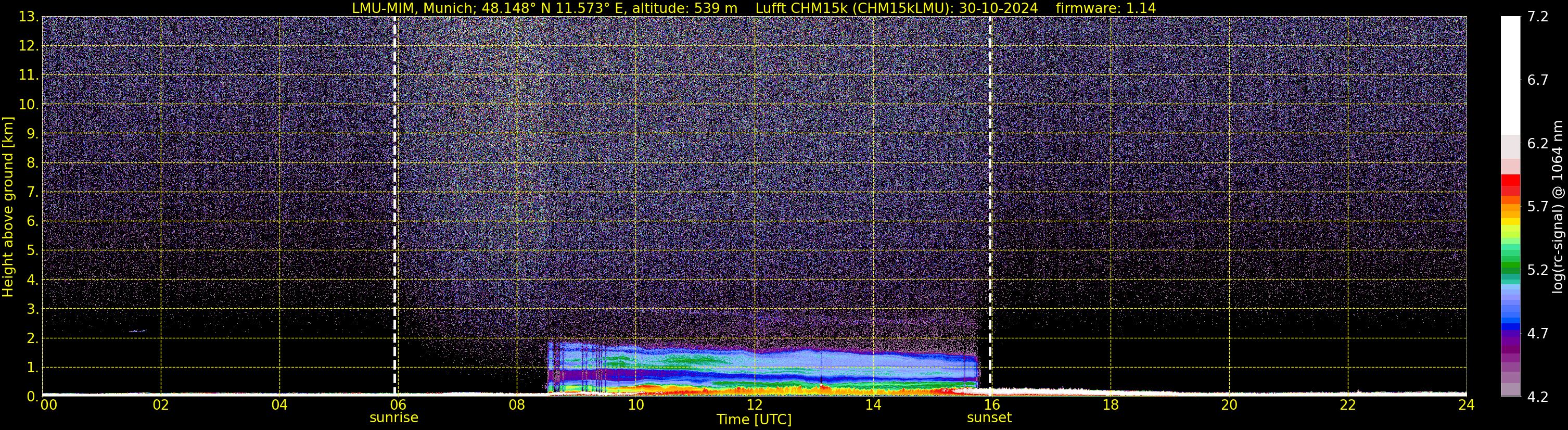This screenshot has width=1568, height=430.
Task: Click the colorbar label 'log(rc-signal) @ 1064 nm'
Action: pyautogui.click(x=1557, y=207)
